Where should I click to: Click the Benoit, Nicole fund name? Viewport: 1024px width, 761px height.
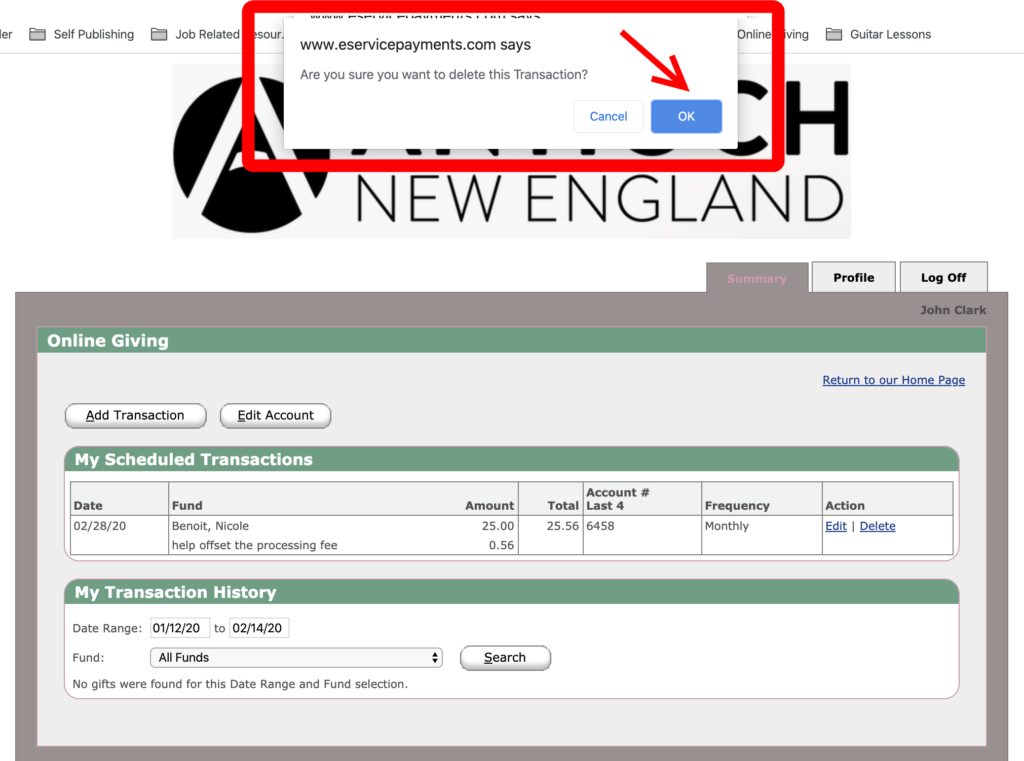pos(210,526)
